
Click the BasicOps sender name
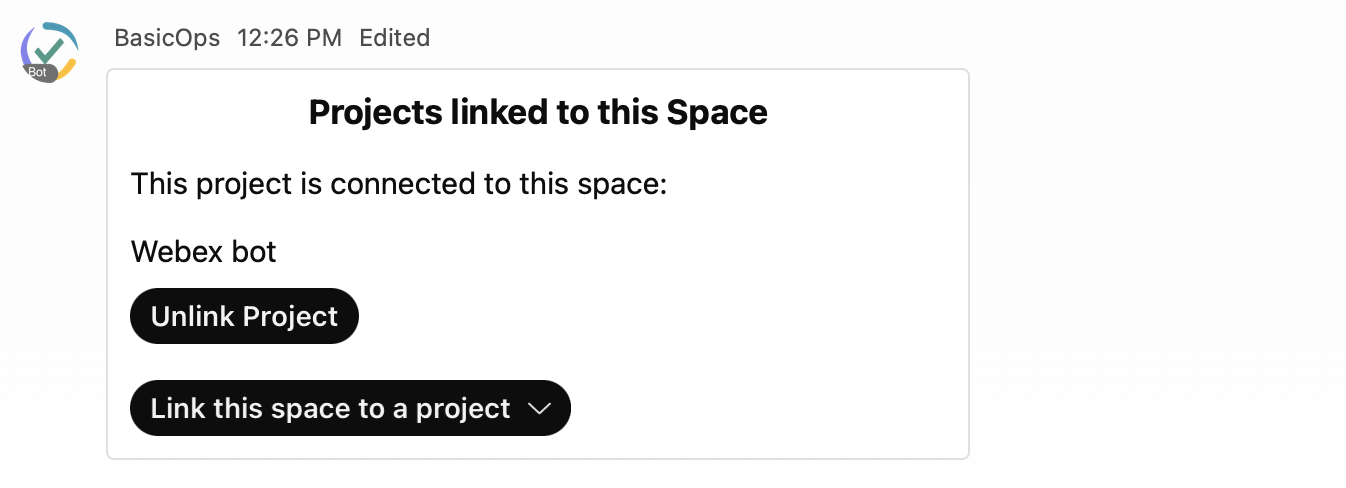pyautogui.click(x=167, y=38)
